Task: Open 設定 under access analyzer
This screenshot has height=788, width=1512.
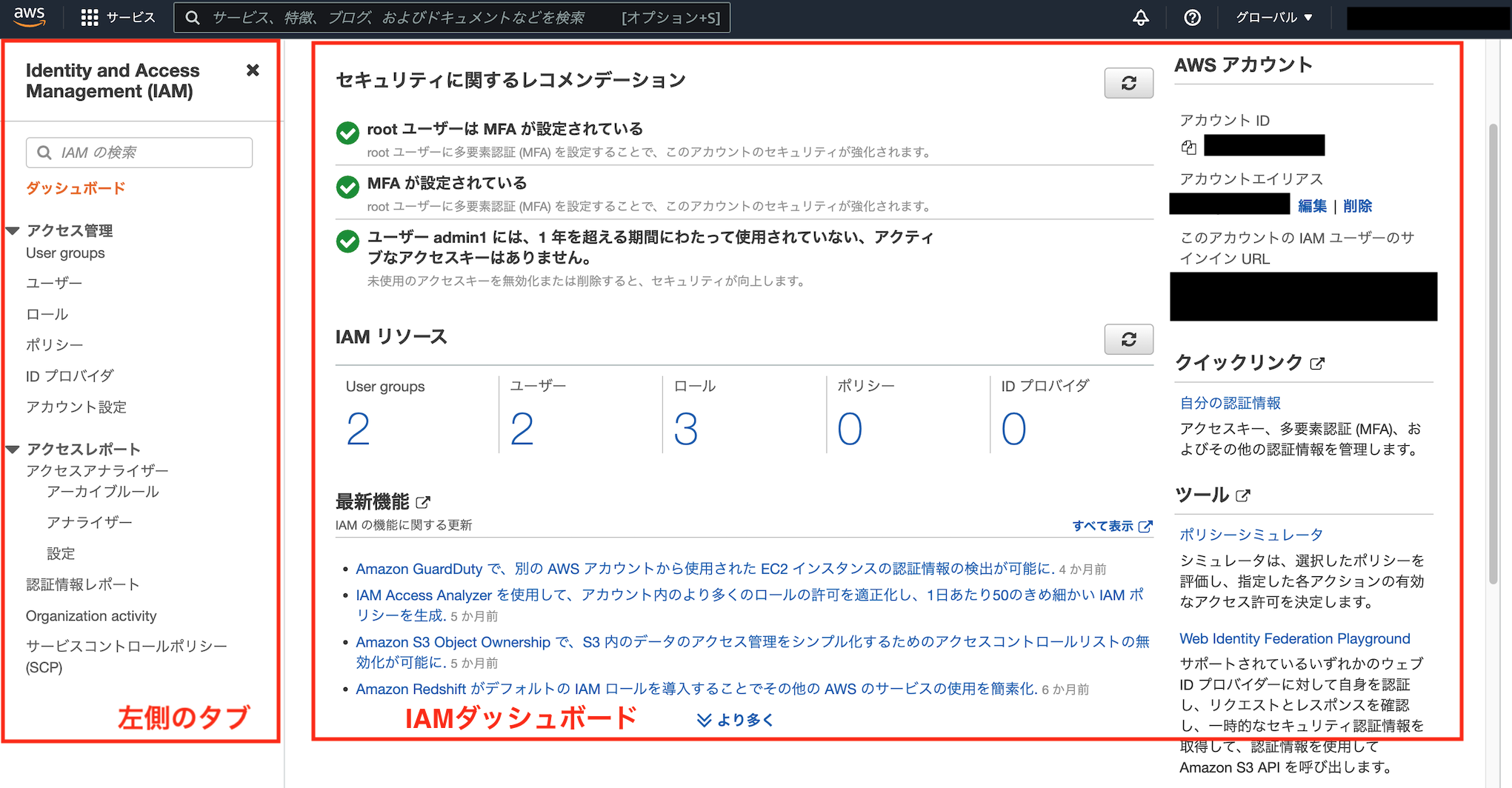Action: 61,554
